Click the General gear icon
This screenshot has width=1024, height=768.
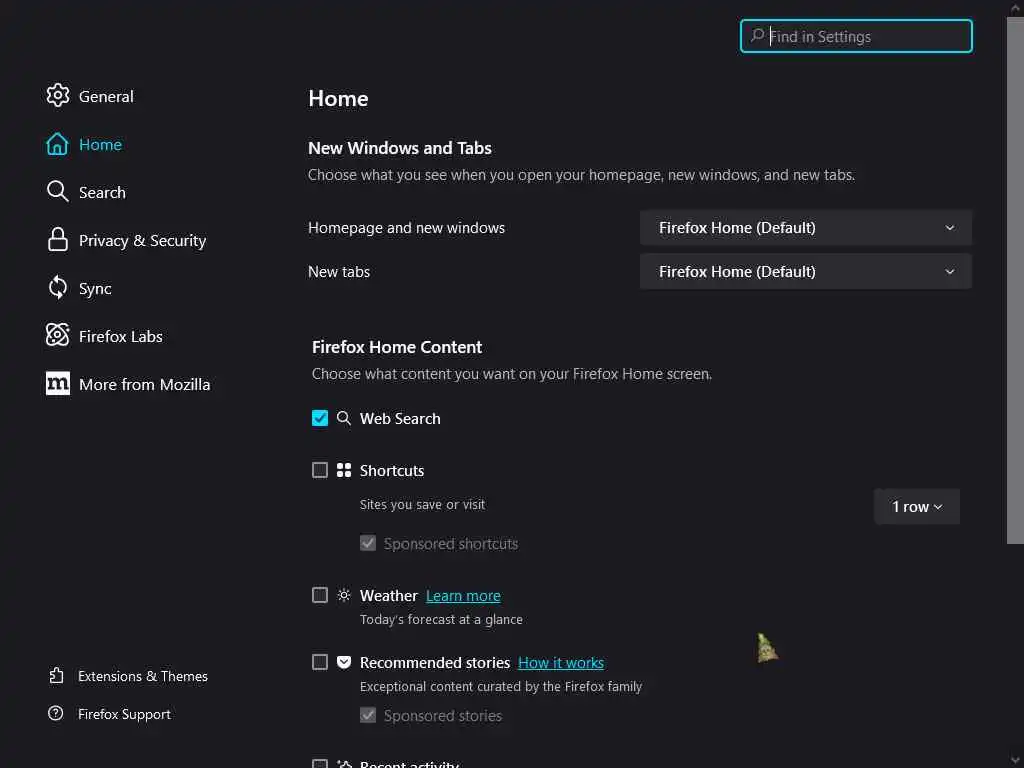click(57, 96)
